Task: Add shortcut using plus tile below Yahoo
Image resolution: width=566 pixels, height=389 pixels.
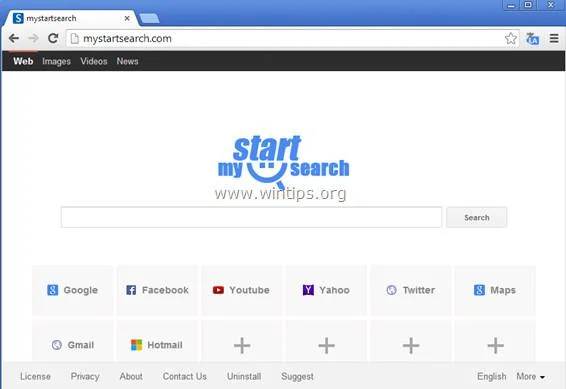Action: tap(326, 341)
